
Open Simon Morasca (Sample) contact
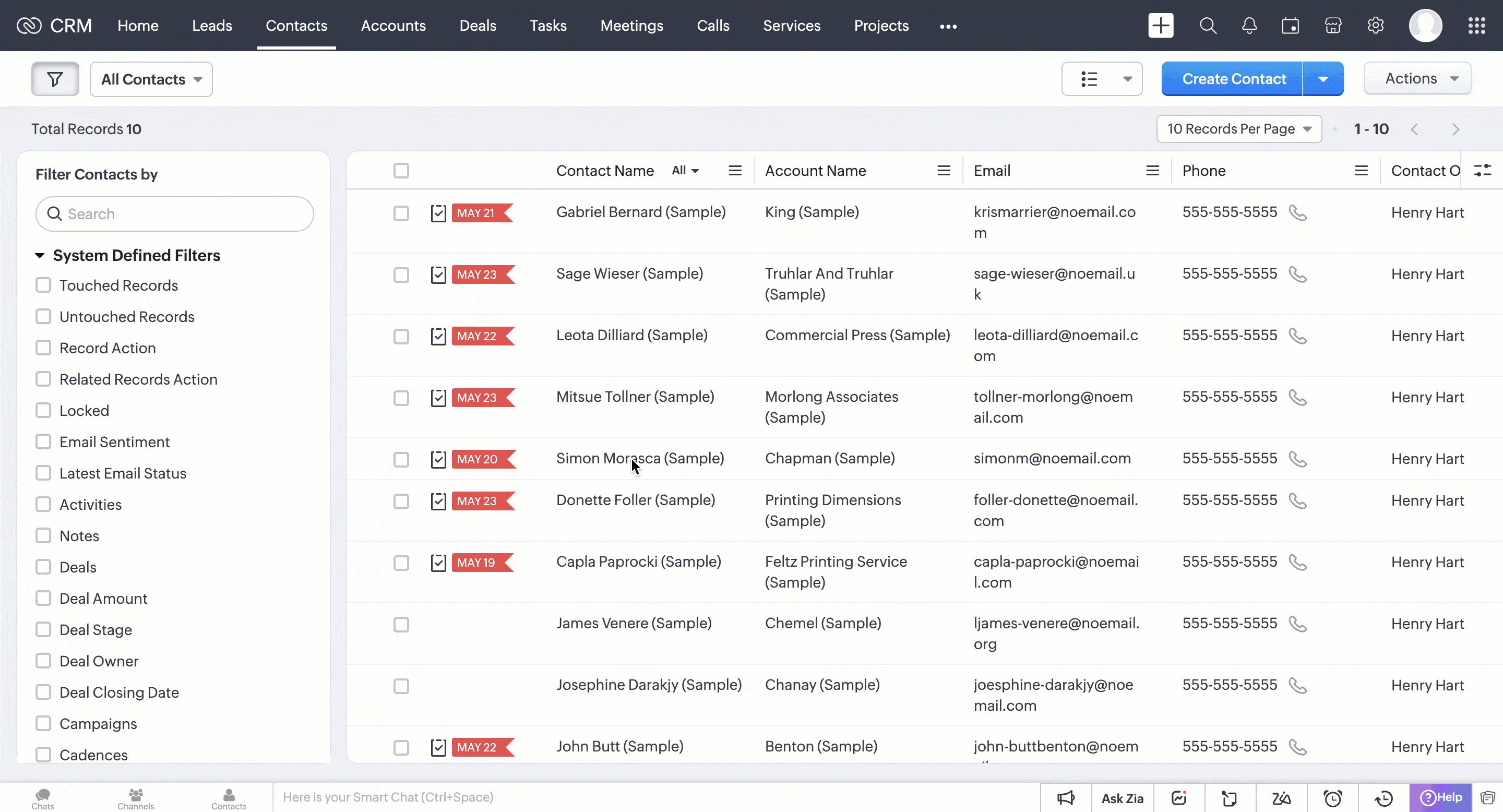click(x=639, y=459)
